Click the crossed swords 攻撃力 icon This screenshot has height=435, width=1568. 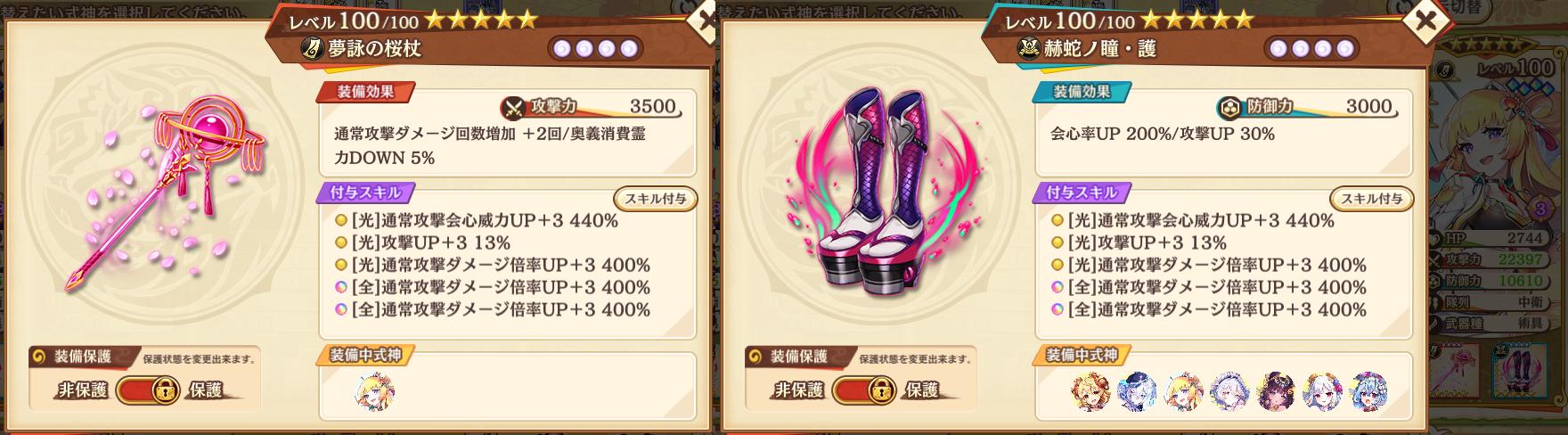[515, 108]
